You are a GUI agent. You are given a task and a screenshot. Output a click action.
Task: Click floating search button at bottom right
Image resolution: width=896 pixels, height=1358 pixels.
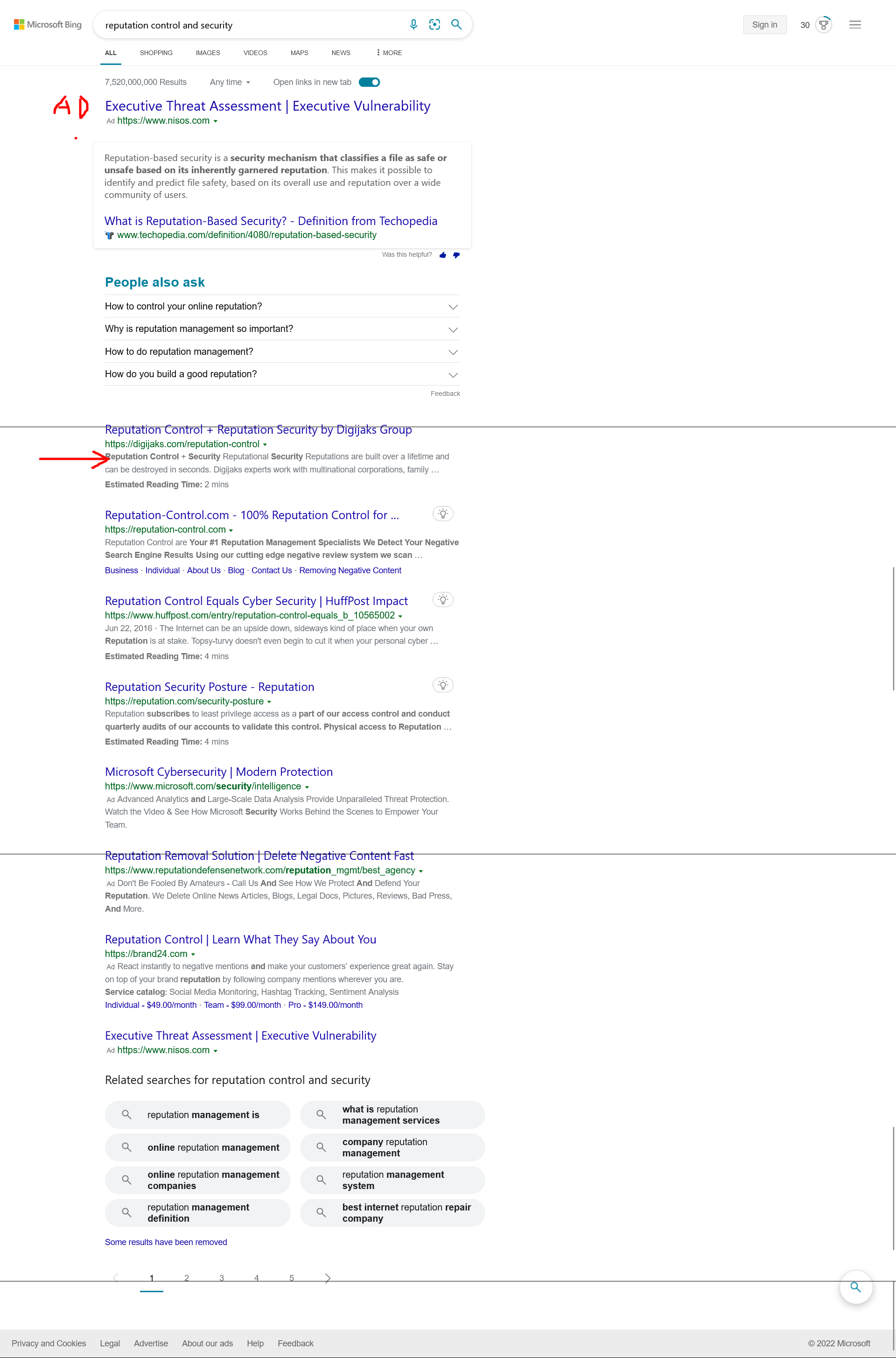point(855,1287)
